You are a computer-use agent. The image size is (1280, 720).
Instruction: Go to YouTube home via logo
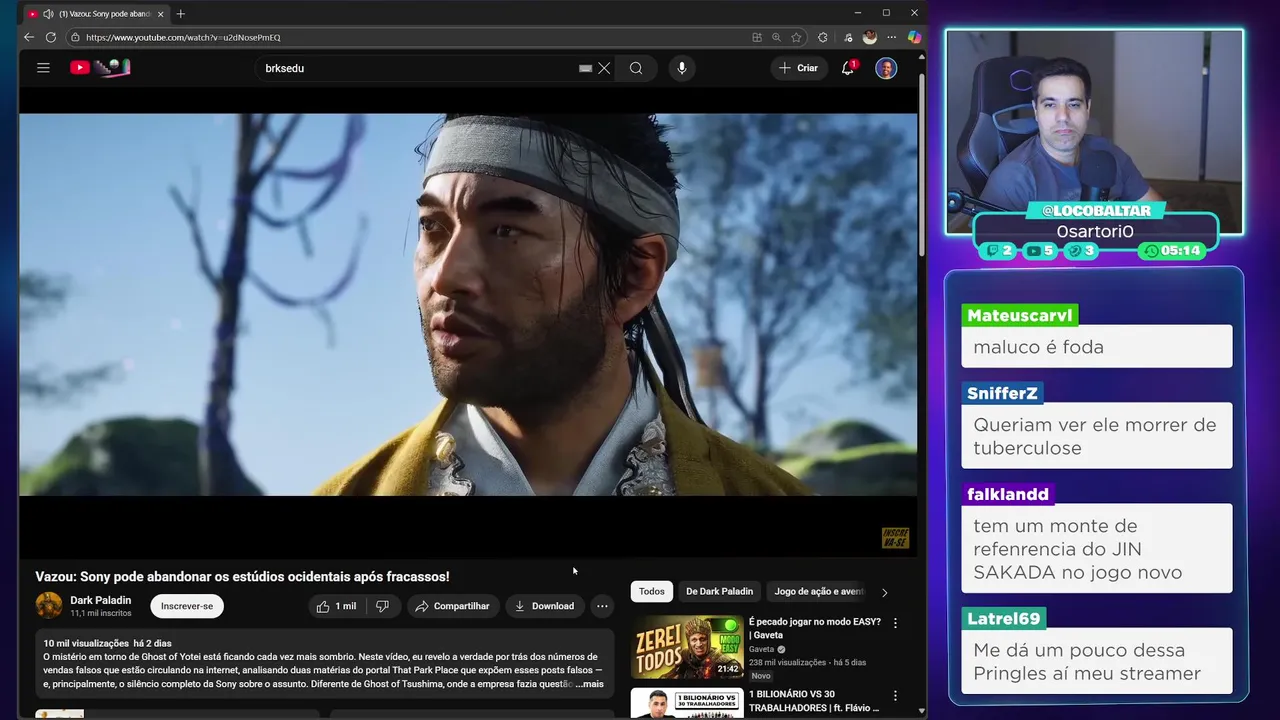click(x=100, y=68)
